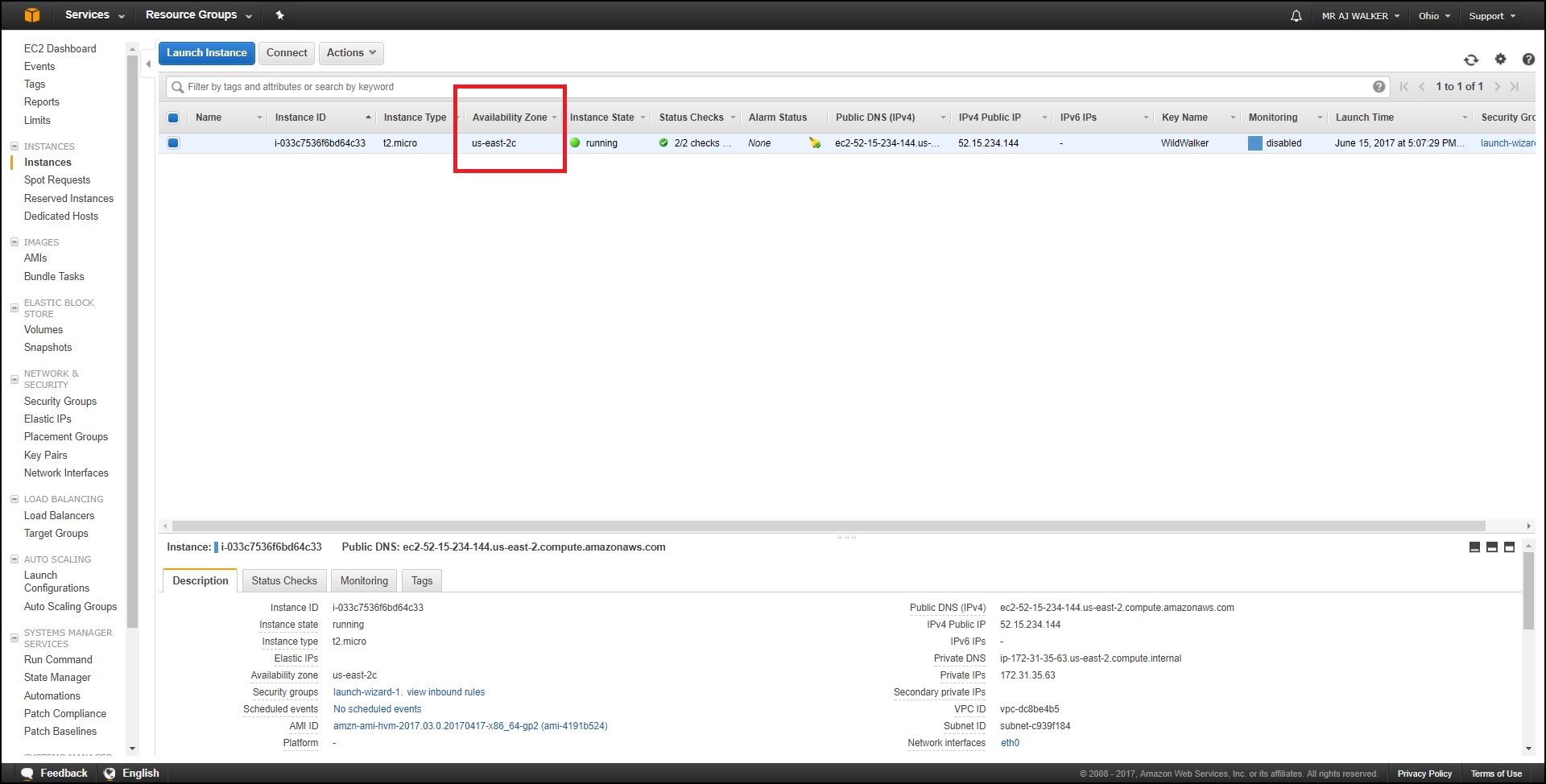This screenshot has height=784, width=1546.
Task: Open the Availability Zone column filter arrow
Action: [x=554, y=118]
